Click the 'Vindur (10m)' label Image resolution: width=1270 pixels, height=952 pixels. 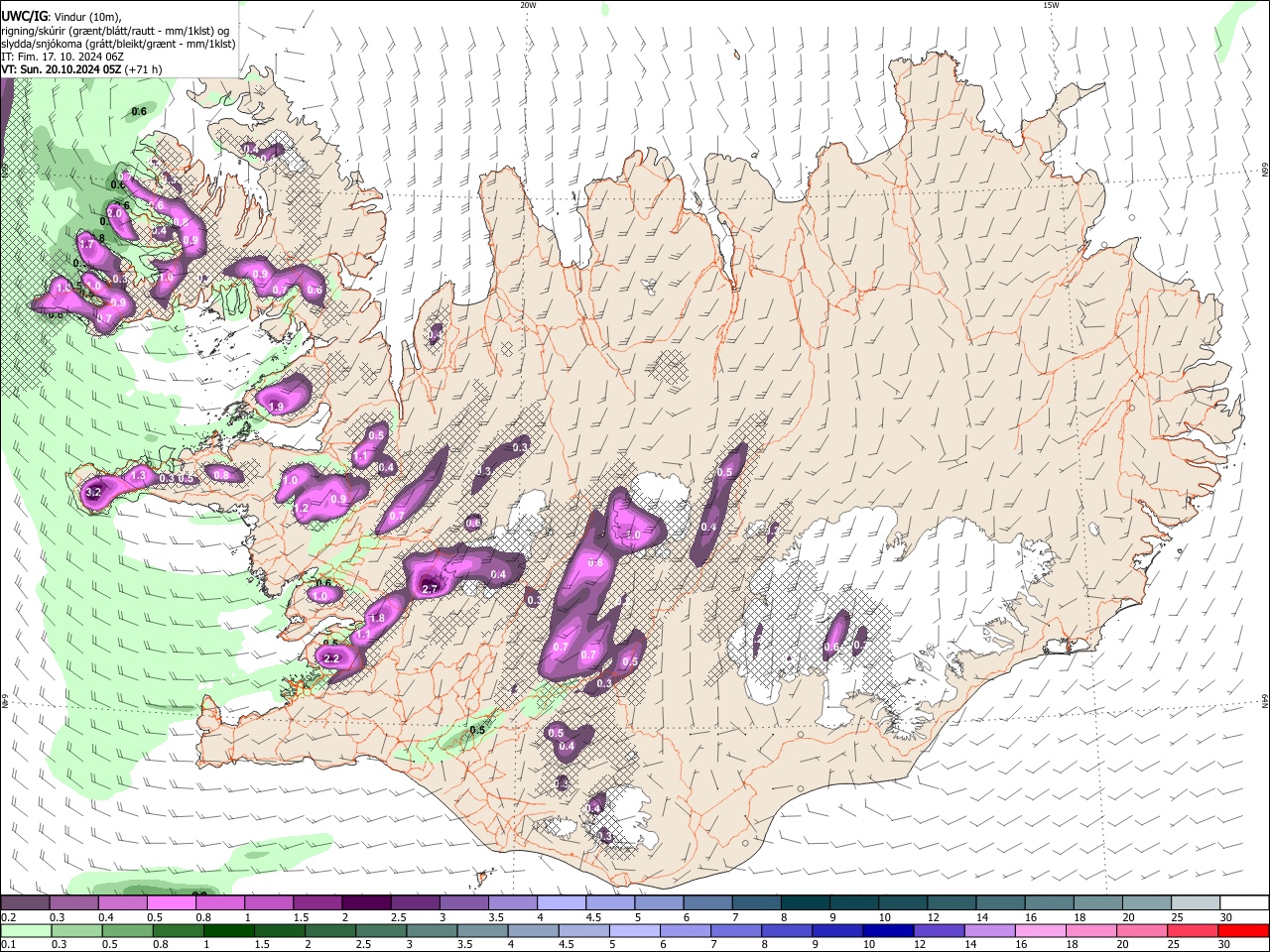[x=87, y=17]
